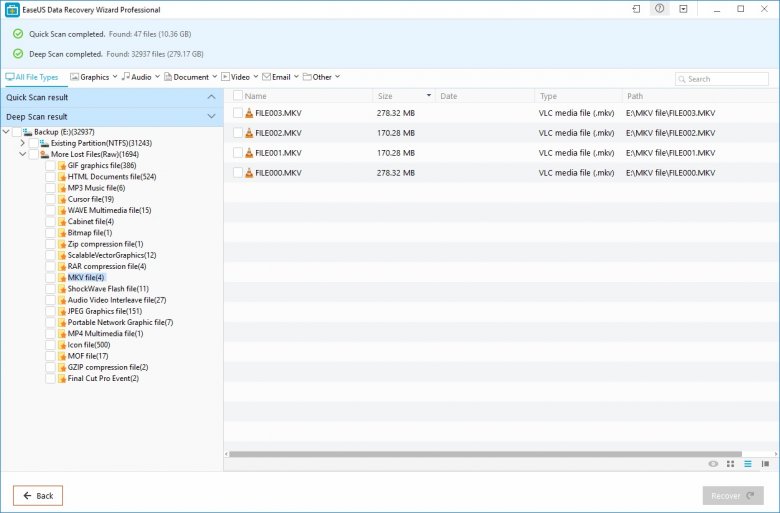Collapse the Backup (E:) tree node
This screenshot has height=513, width=780.
coord(6,132)
